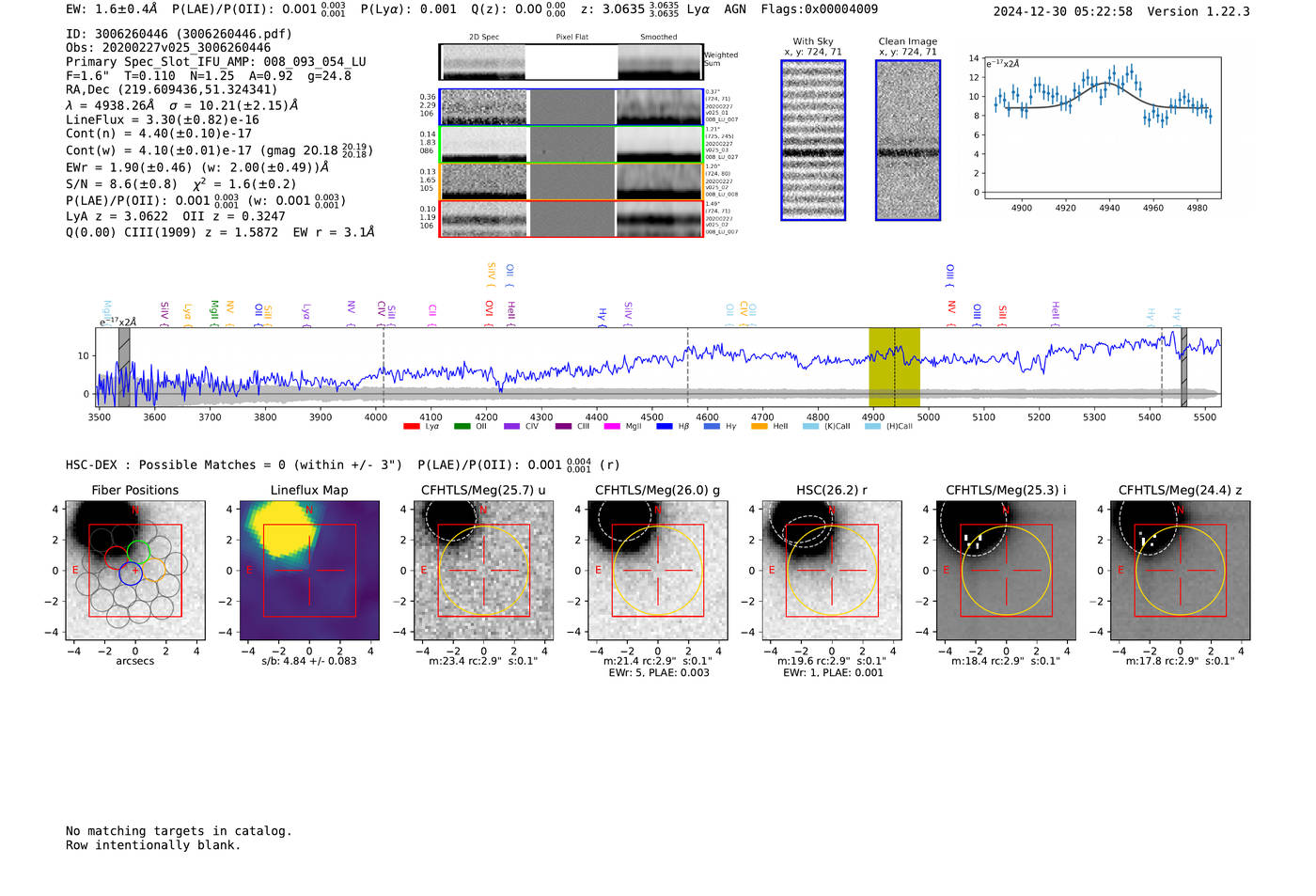
Task: Click the 'arcsecs' axis label
Action: [135, 661]
